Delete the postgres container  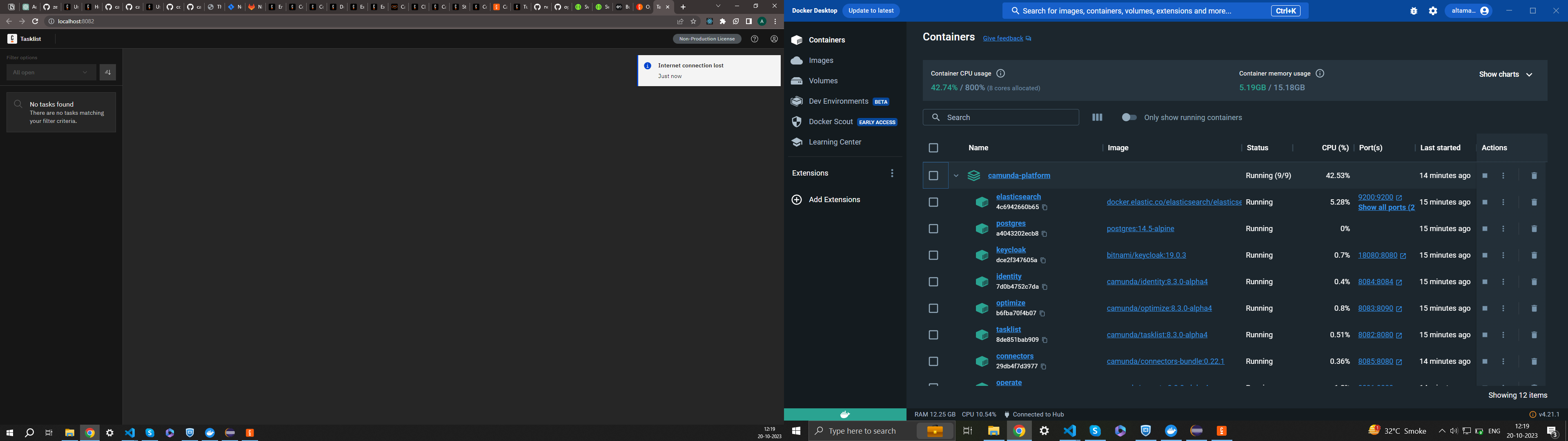tap(1534, 229)
